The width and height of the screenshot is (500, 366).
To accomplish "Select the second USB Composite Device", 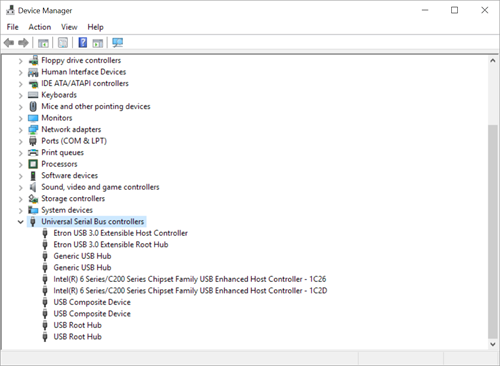I will tap(92, 314).
